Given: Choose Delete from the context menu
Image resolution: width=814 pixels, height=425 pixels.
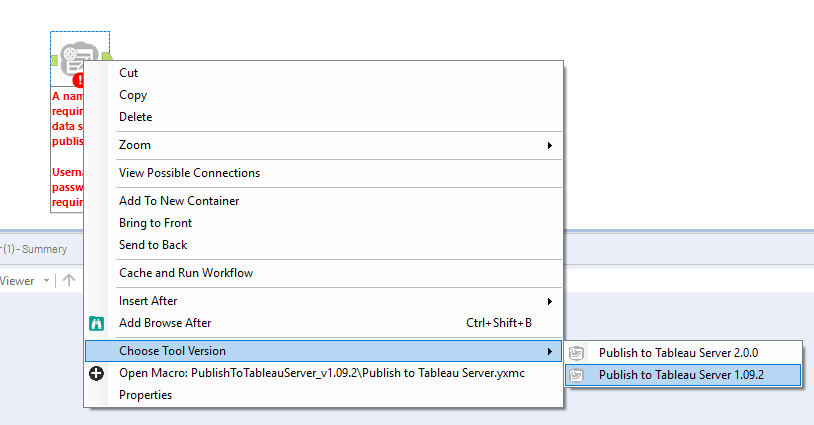Looking at the screenshot, I should click(x=323, y=117).
